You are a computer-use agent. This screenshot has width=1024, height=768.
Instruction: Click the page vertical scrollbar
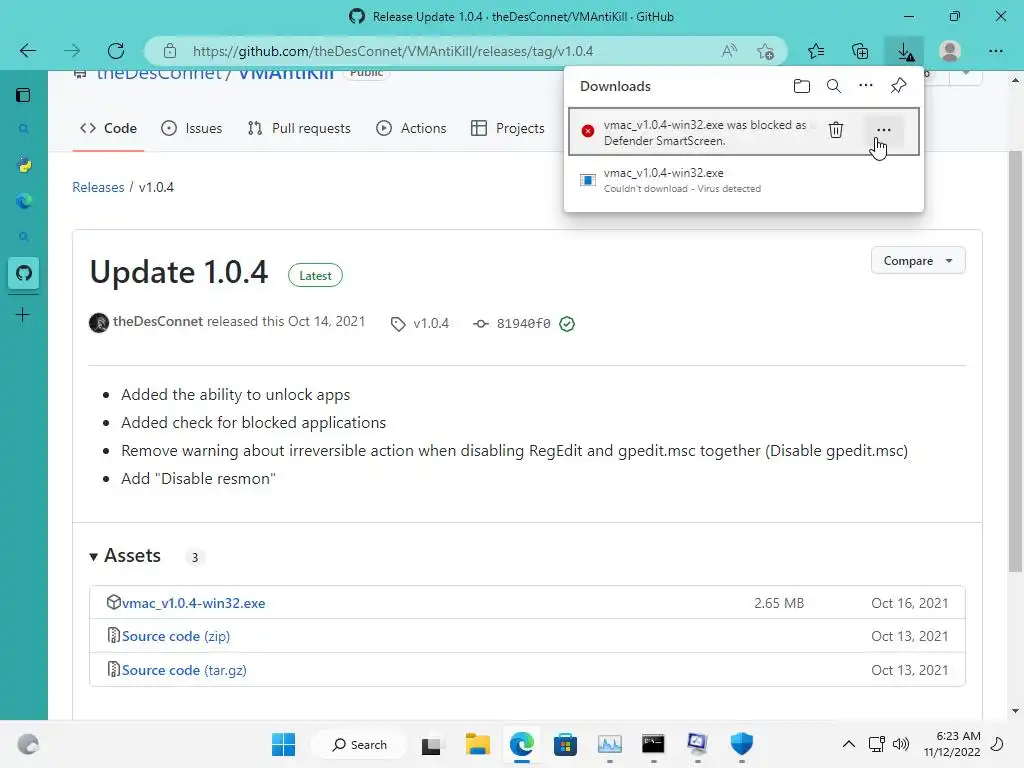click(x=1014, y=362)
